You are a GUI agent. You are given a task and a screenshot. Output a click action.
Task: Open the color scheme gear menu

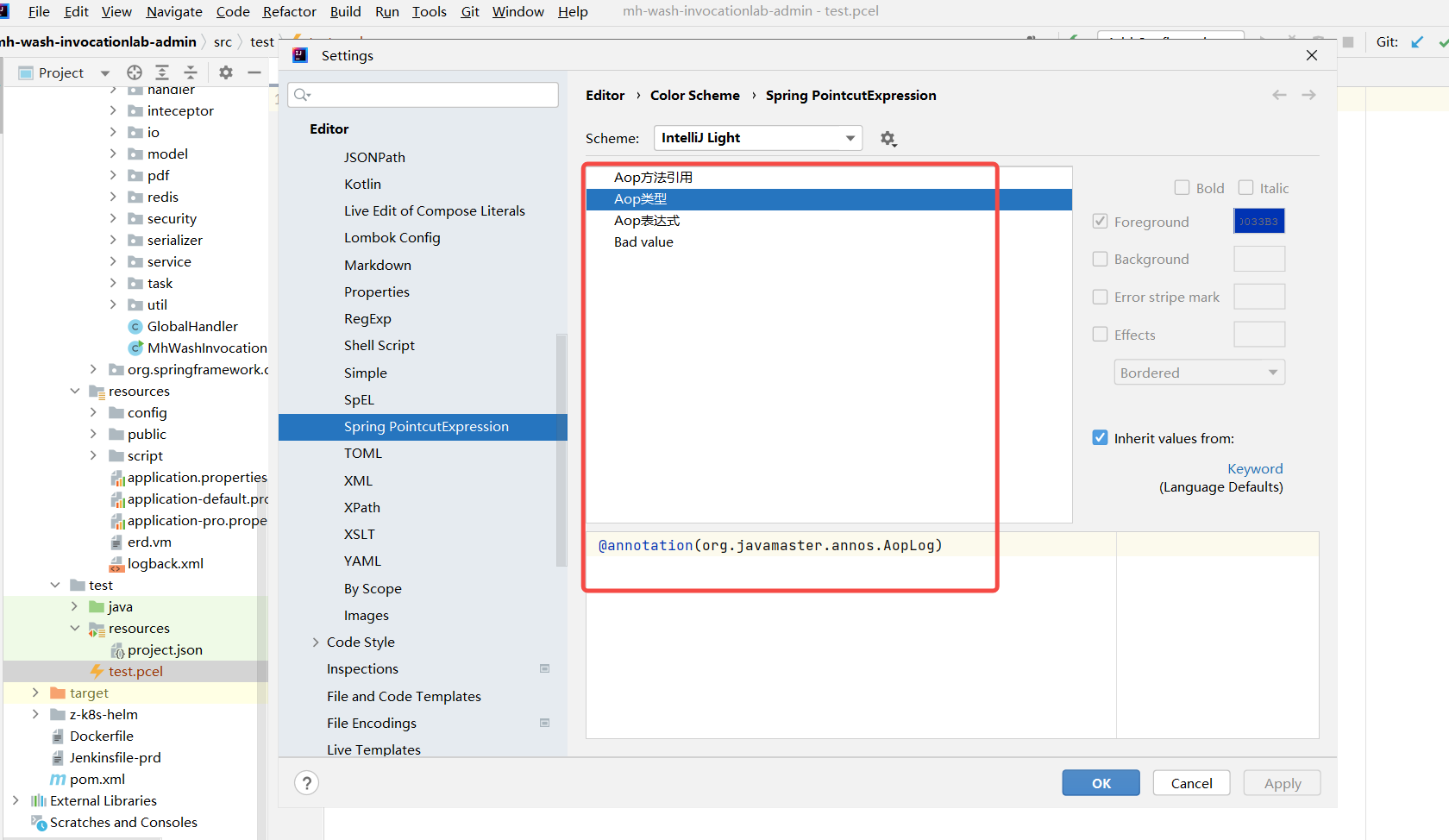(x=888, y=138)
